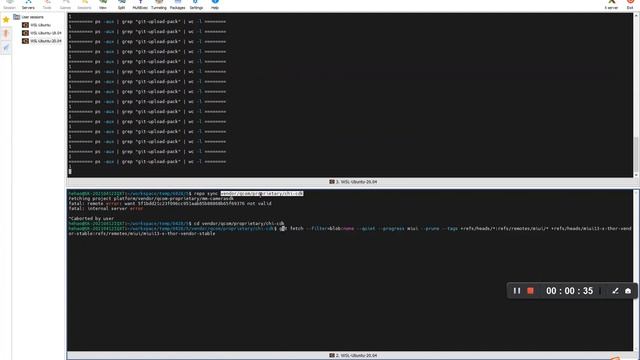Click the upper terminal scrollbar up arrow
Screen dimensions: 640x360
tap(636, 16)
